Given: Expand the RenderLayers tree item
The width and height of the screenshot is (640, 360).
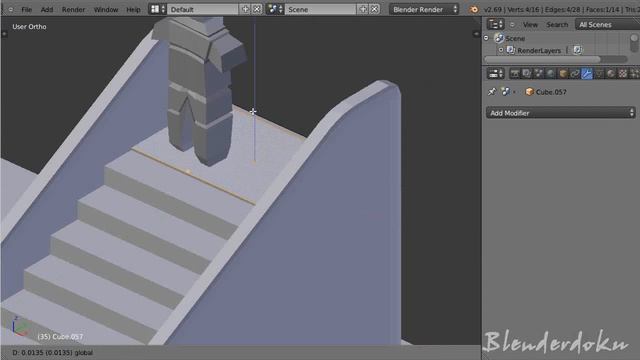Looking at the screenshot, I should [501, 50].
